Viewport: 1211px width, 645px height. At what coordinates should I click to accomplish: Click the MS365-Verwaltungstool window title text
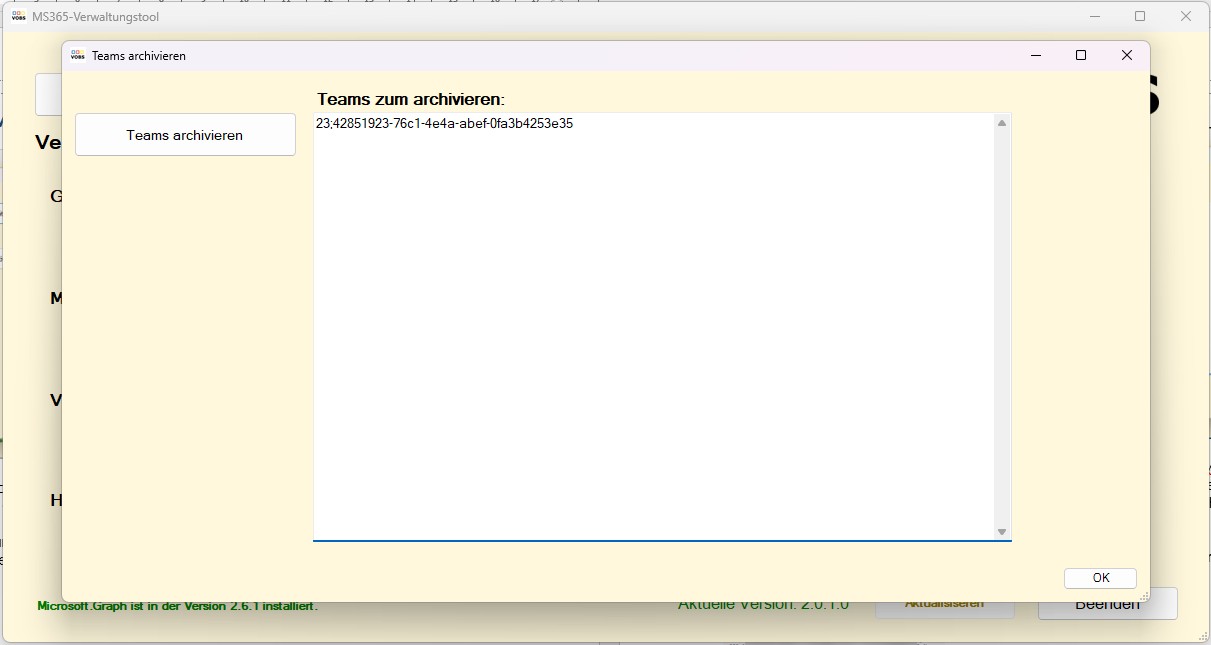95,17
